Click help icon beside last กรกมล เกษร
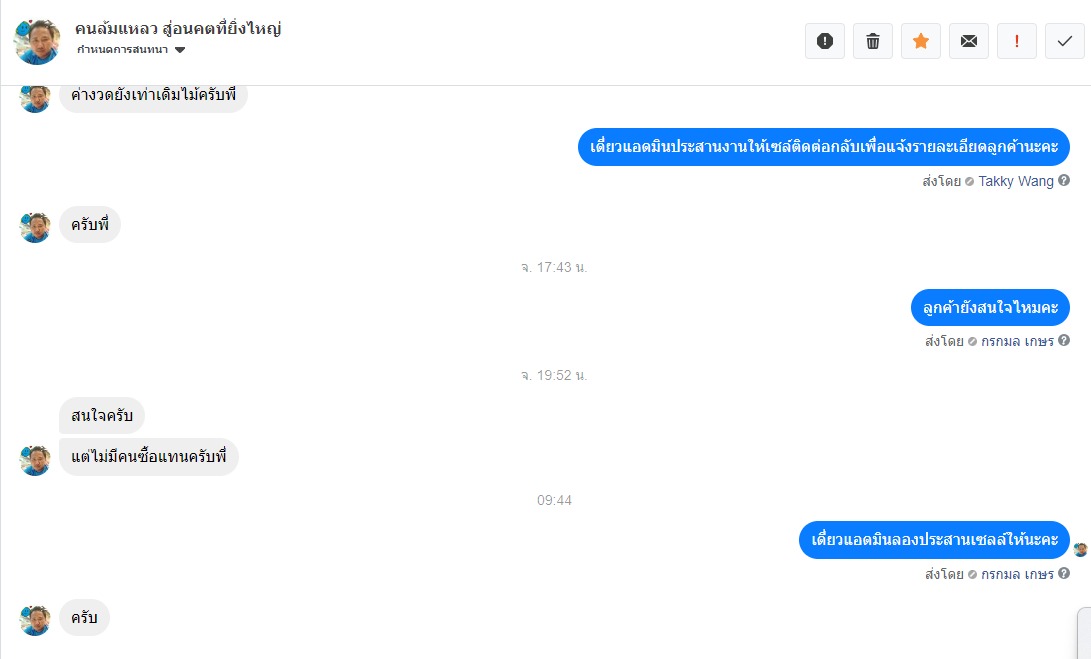1091x659 pixels. coord(1064,573)
